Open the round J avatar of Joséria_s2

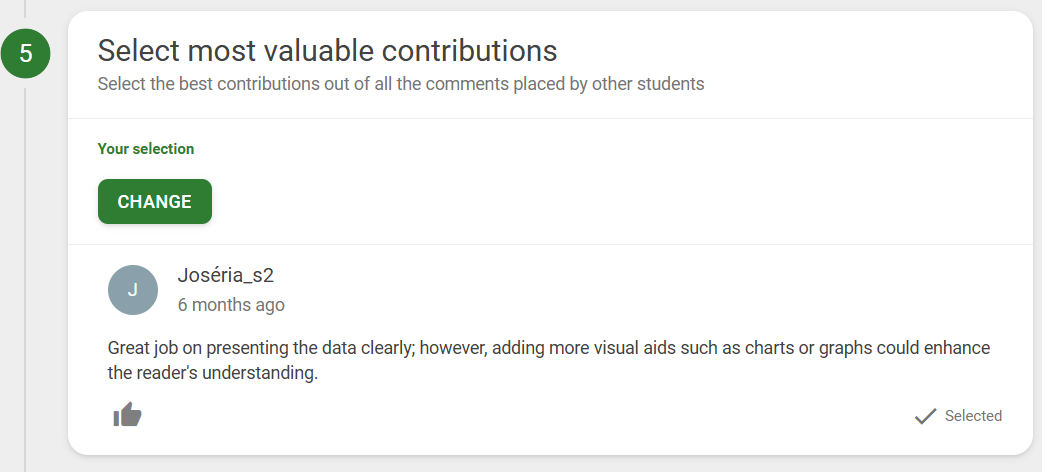point(133,290)
